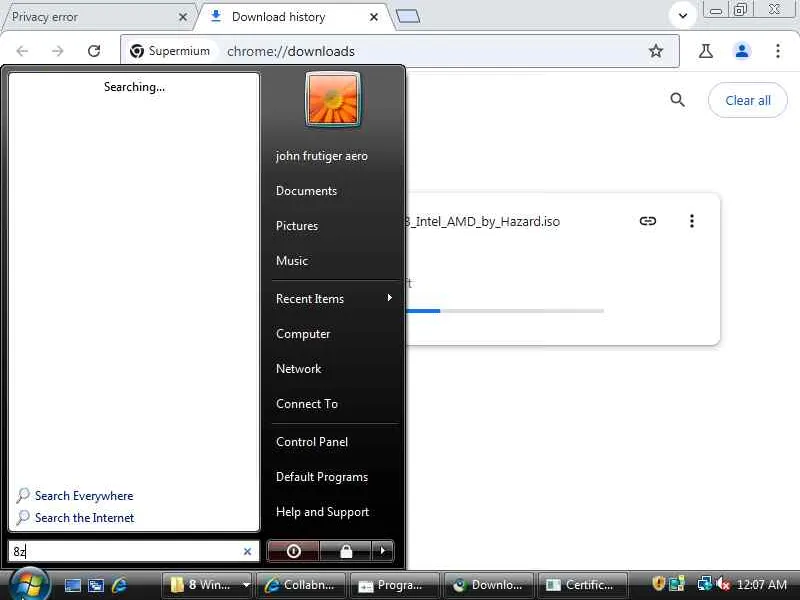This screenshot has height=600, width=800.
Task: Click the clock showing 12:07 AM
Action: tap(762, 585)
